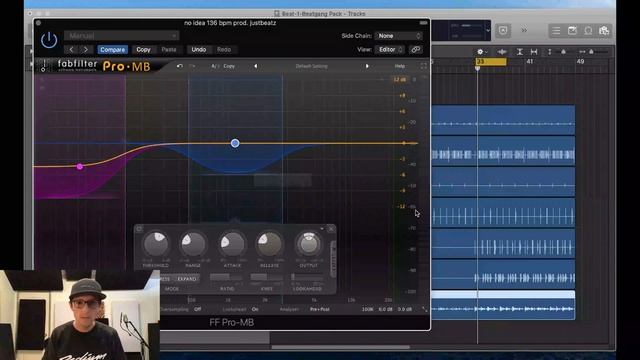Viewport: 640px width, 360px height.
Task: Open Logic tracks settings gear menu
Action: [482, 52]
